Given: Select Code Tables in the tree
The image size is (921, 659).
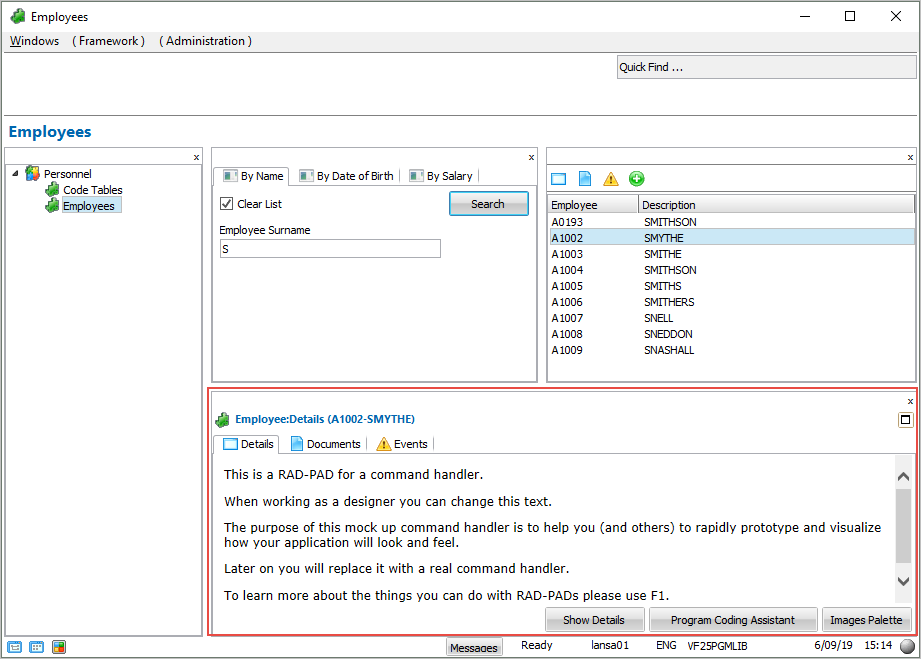Looking at the screenshot, I should tap(92, 190).
